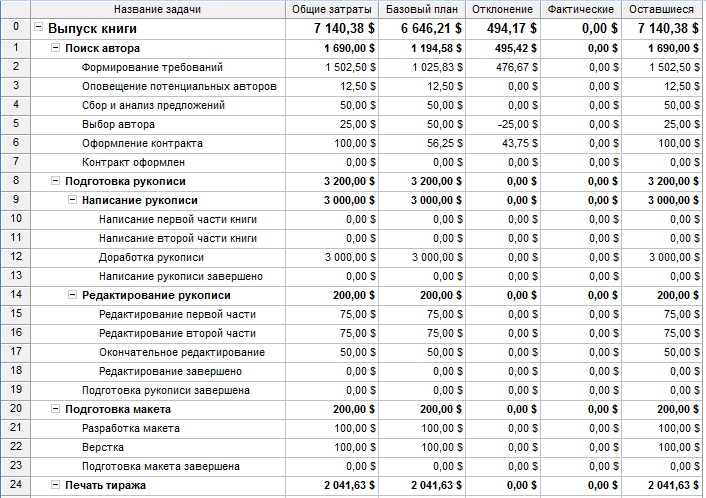
Task: Click baseline cell 1 025,83 $
Action: point(422,68)
